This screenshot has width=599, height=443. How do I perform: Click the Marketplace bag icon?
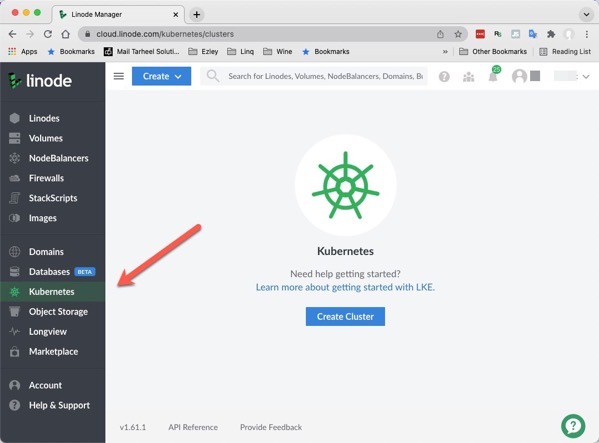coord(15,351)
